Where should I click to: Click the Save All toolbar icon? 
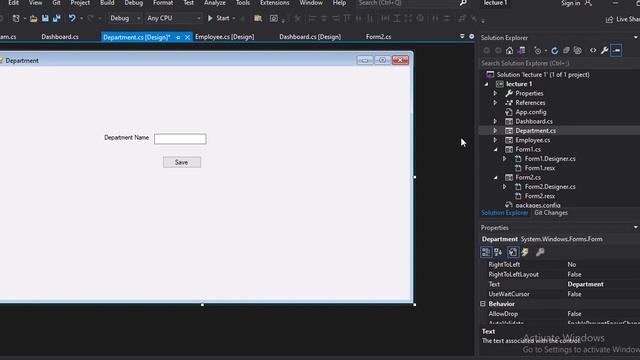tap(56, 18)
